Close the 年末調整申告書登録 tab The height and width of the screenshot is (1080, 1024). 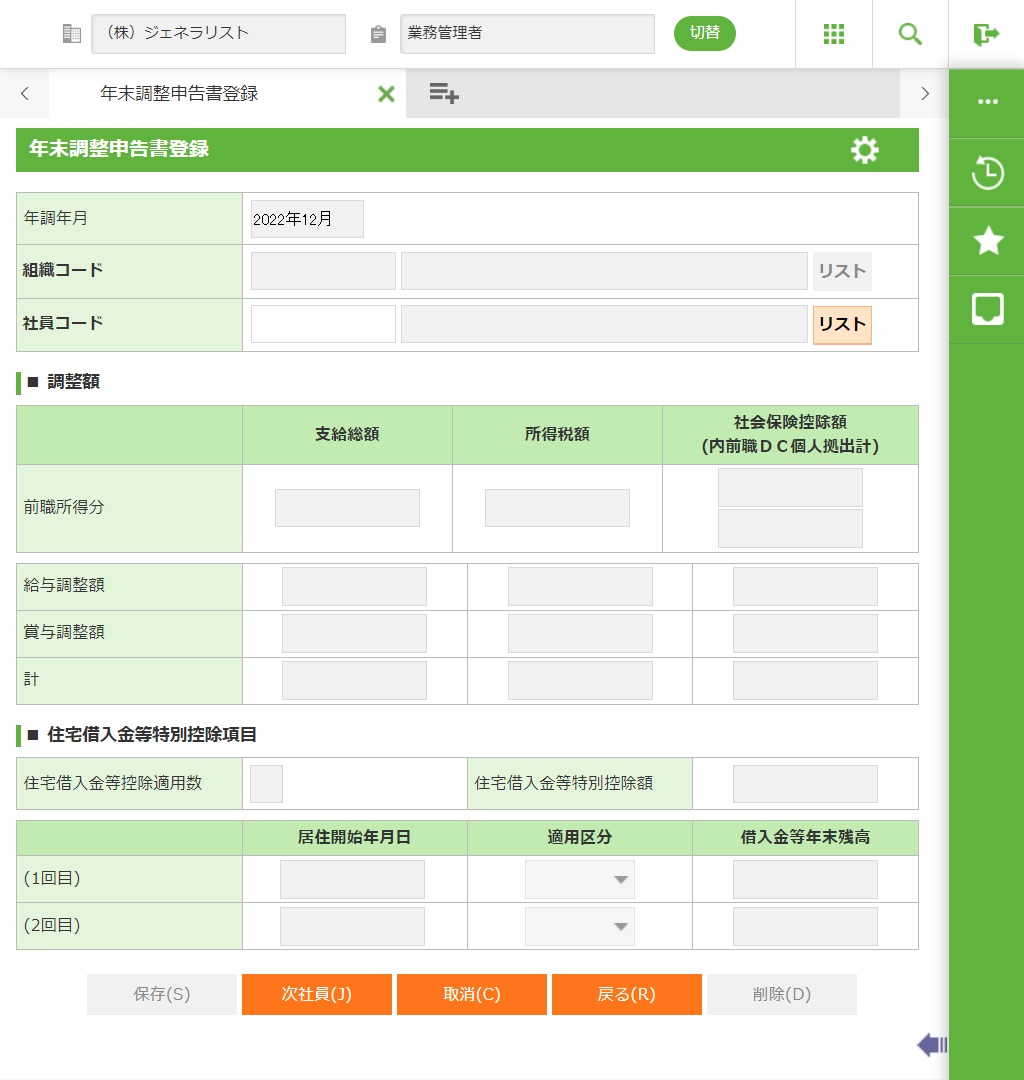coord(386,94)
